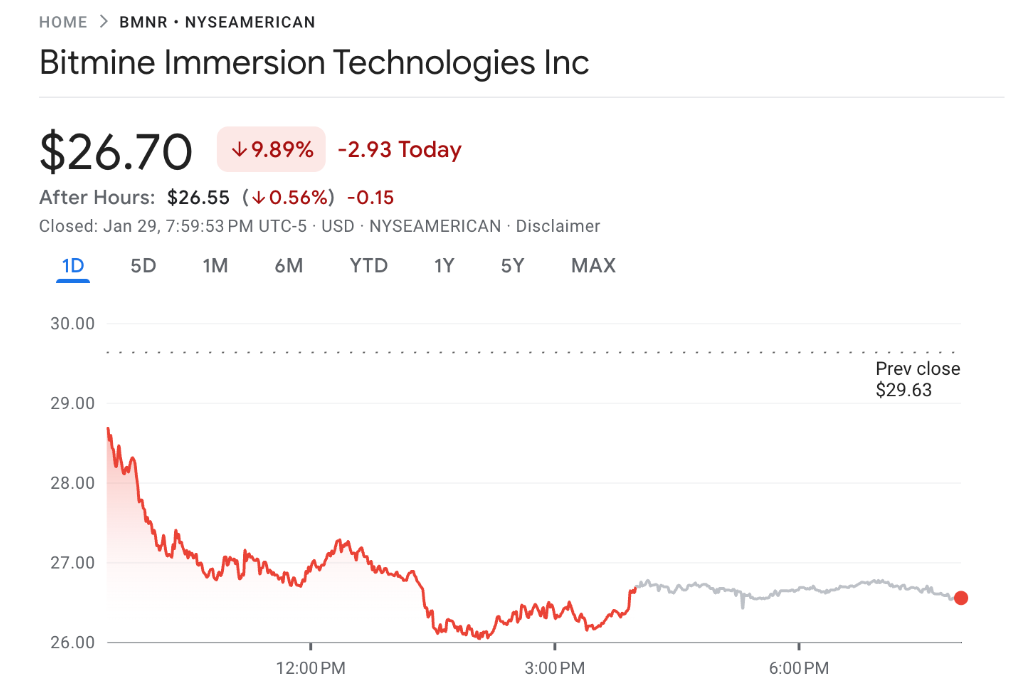The height and width of the screenshot is (693, 1014).
Task: Select the YTD range tab
Action: [x=369, y=266]
